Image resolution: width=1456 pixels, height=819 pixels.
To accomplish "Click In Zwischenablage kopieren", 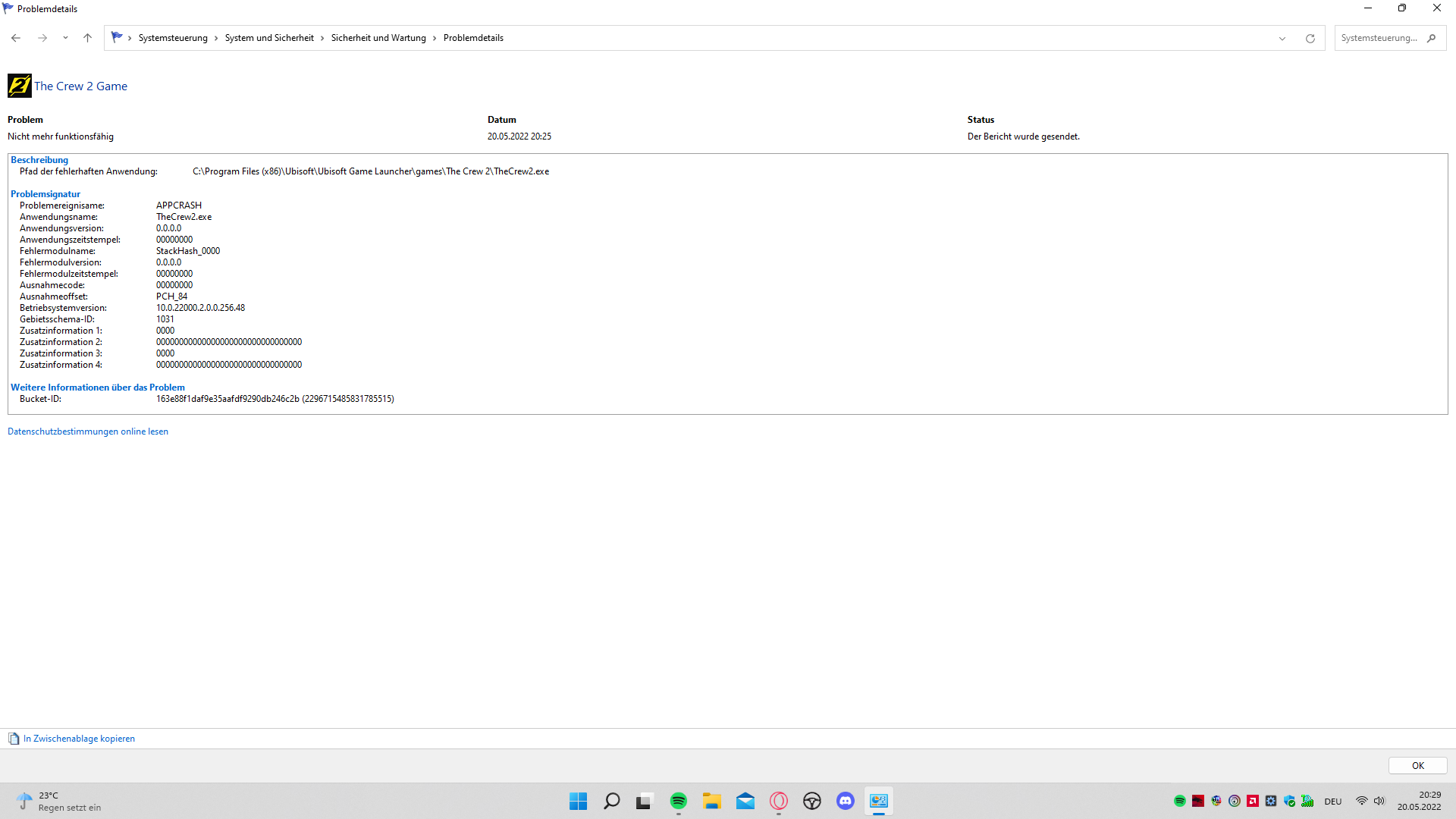I will [x=79, y=739].
